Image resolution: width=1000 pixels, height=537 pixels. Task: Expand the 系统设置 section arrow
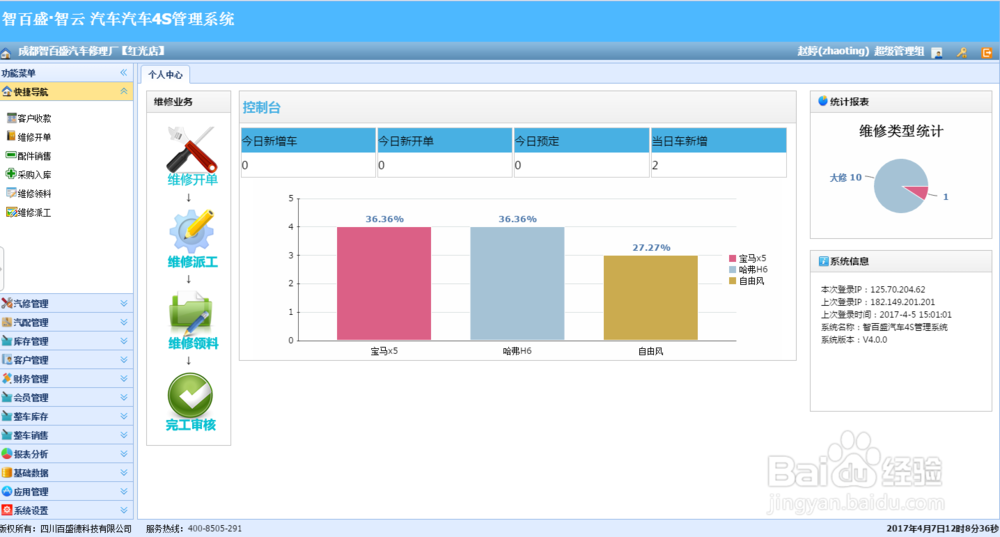(x=124, y=510)
